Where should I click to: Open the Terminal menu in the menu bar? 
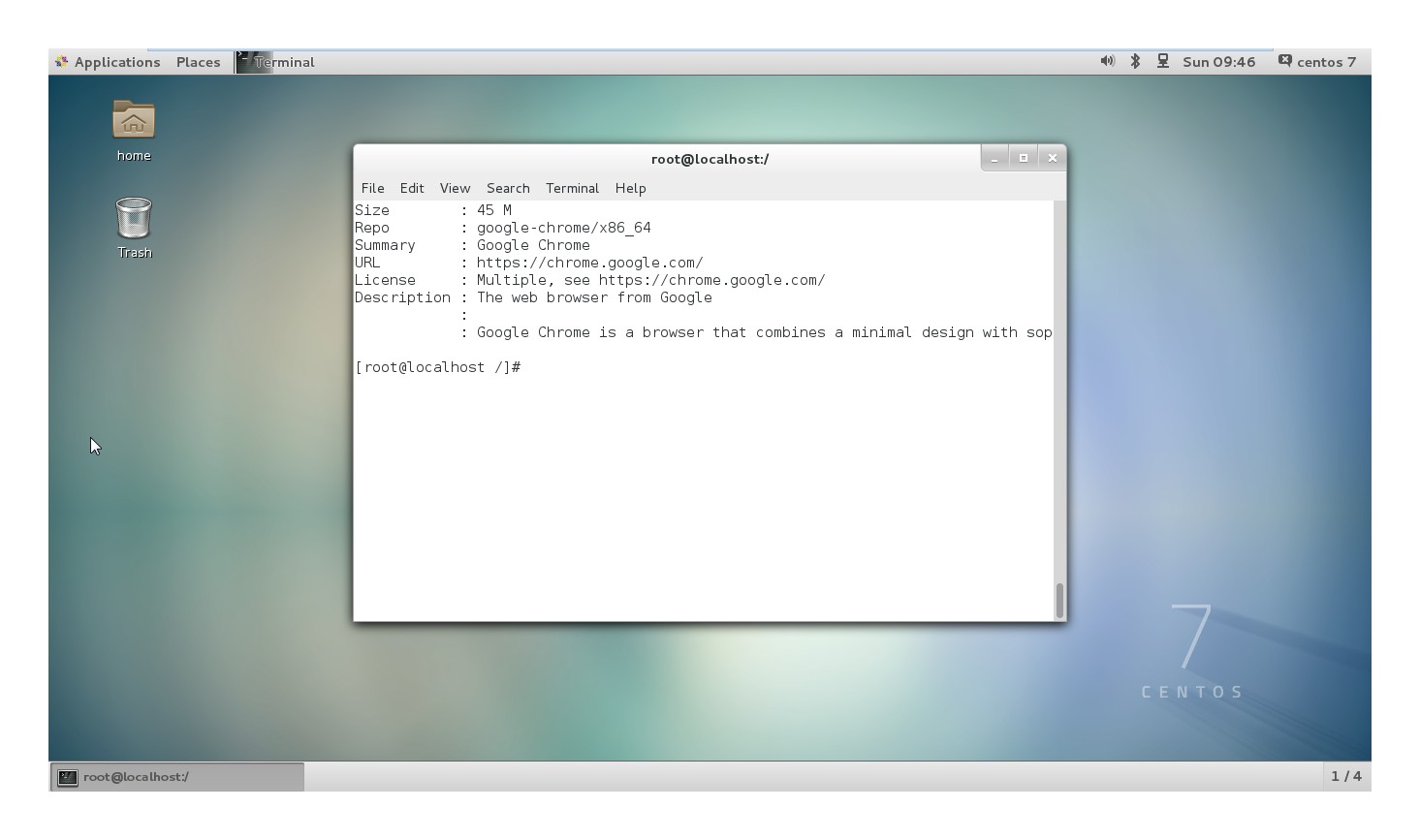click(x=572, y=188)
